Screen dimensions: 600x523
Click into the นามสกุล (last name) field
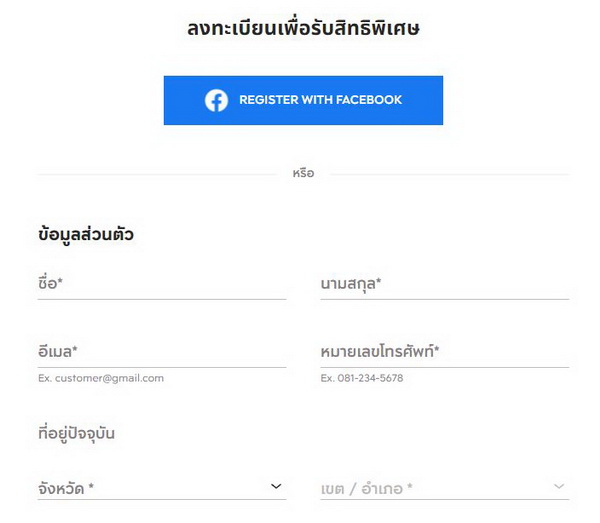[444, 284]
